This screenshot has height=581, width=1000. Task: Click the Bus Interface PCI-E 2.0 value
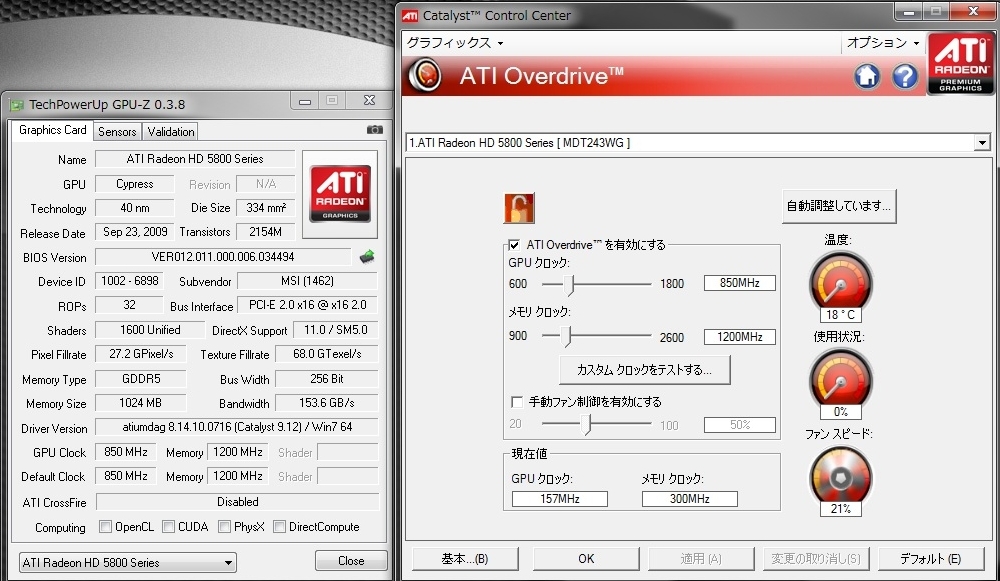[x=307, y=305]
